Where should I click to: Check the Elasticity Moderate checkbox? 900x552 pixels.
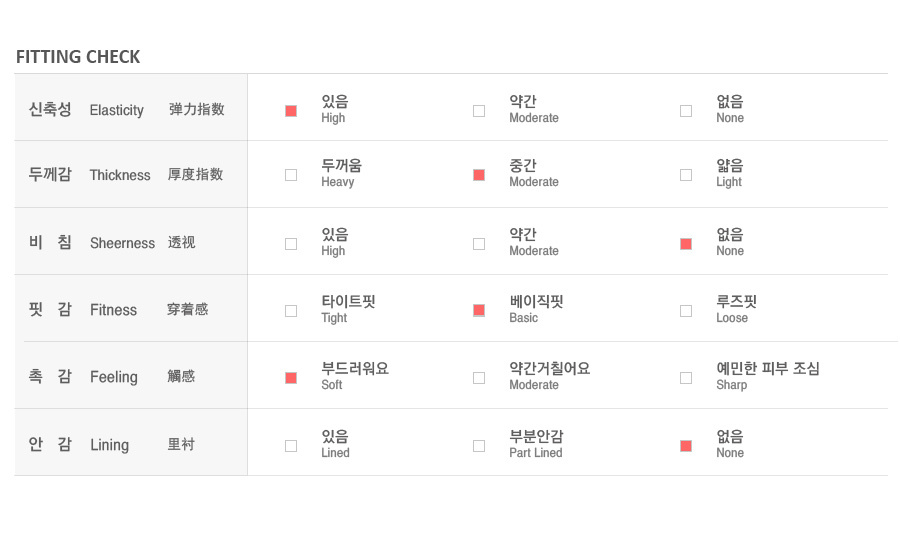coord(479,111)
